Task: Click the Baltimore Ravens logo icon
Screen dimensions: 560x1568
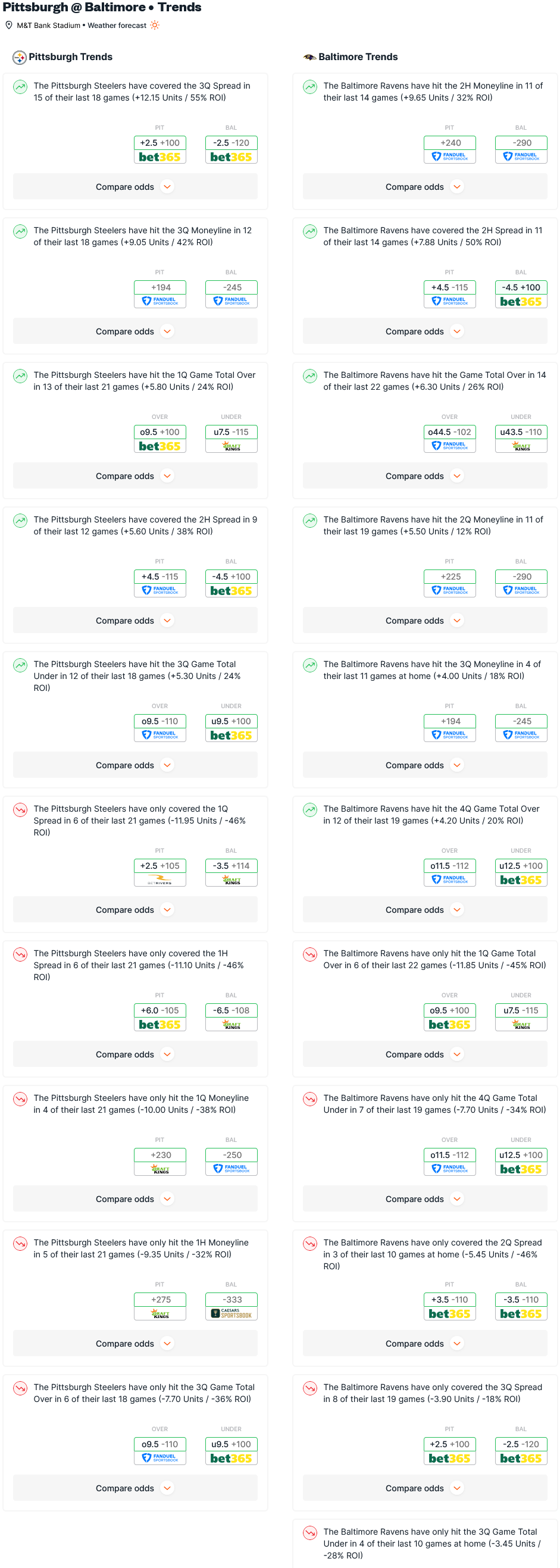Action: pyautogui.click(x=309, y=57)
